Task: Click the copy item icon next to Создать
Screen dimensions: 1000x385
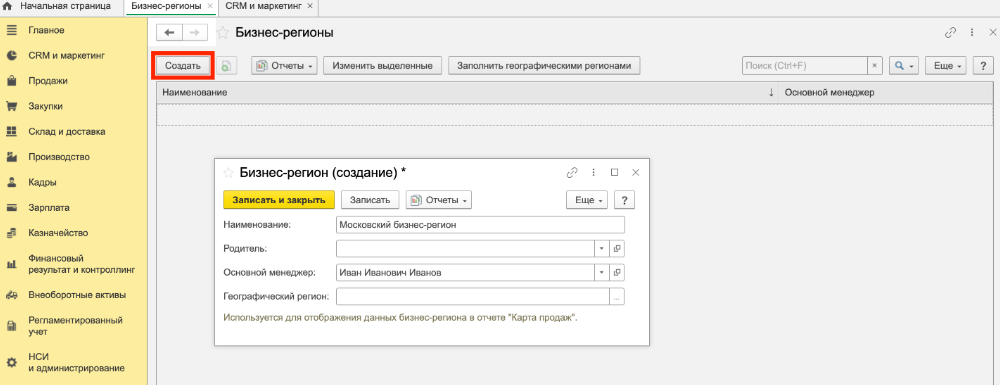Action: [227, 66]
